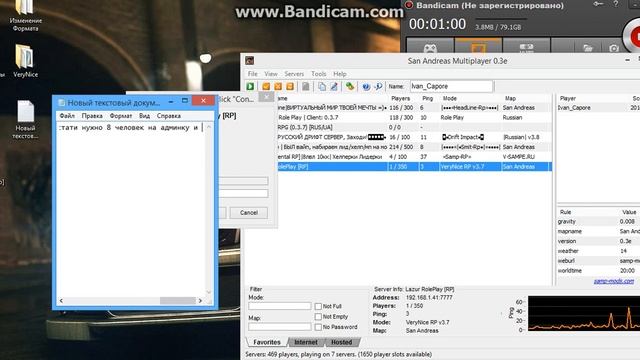Open the Правка menu in Notepad
This screenshot has height=360, width=640.
click(92, 116)
